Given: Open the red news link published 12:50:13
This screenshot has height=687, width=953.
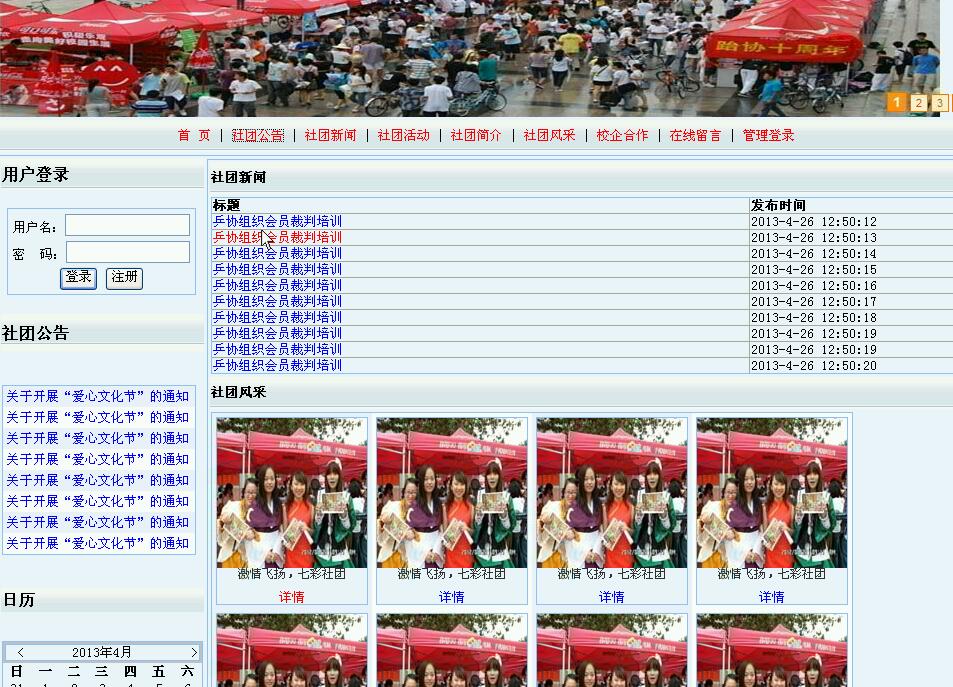Looking at the screenshot, I should coord(277,237).
